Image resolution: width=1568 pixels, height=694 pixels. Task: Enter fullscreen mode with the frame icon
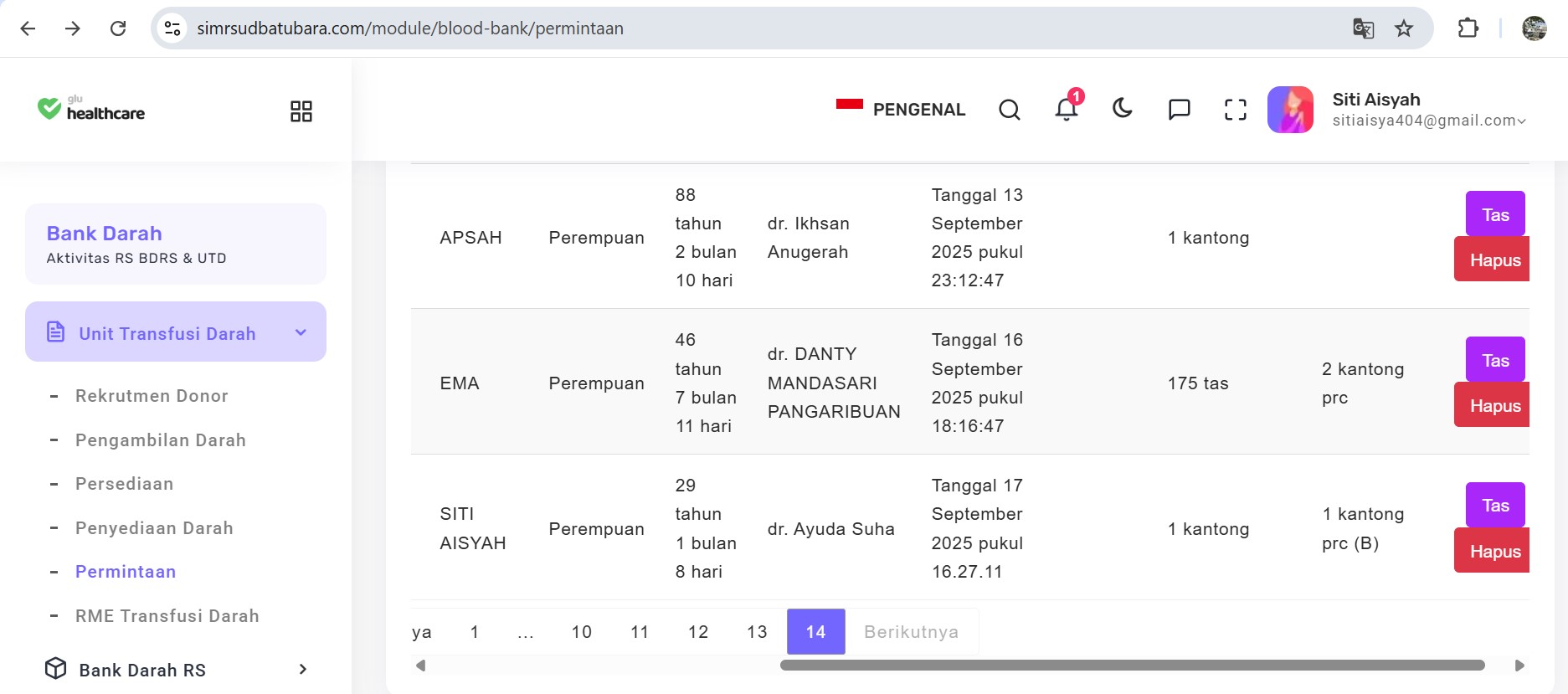tap(1236, 110)
